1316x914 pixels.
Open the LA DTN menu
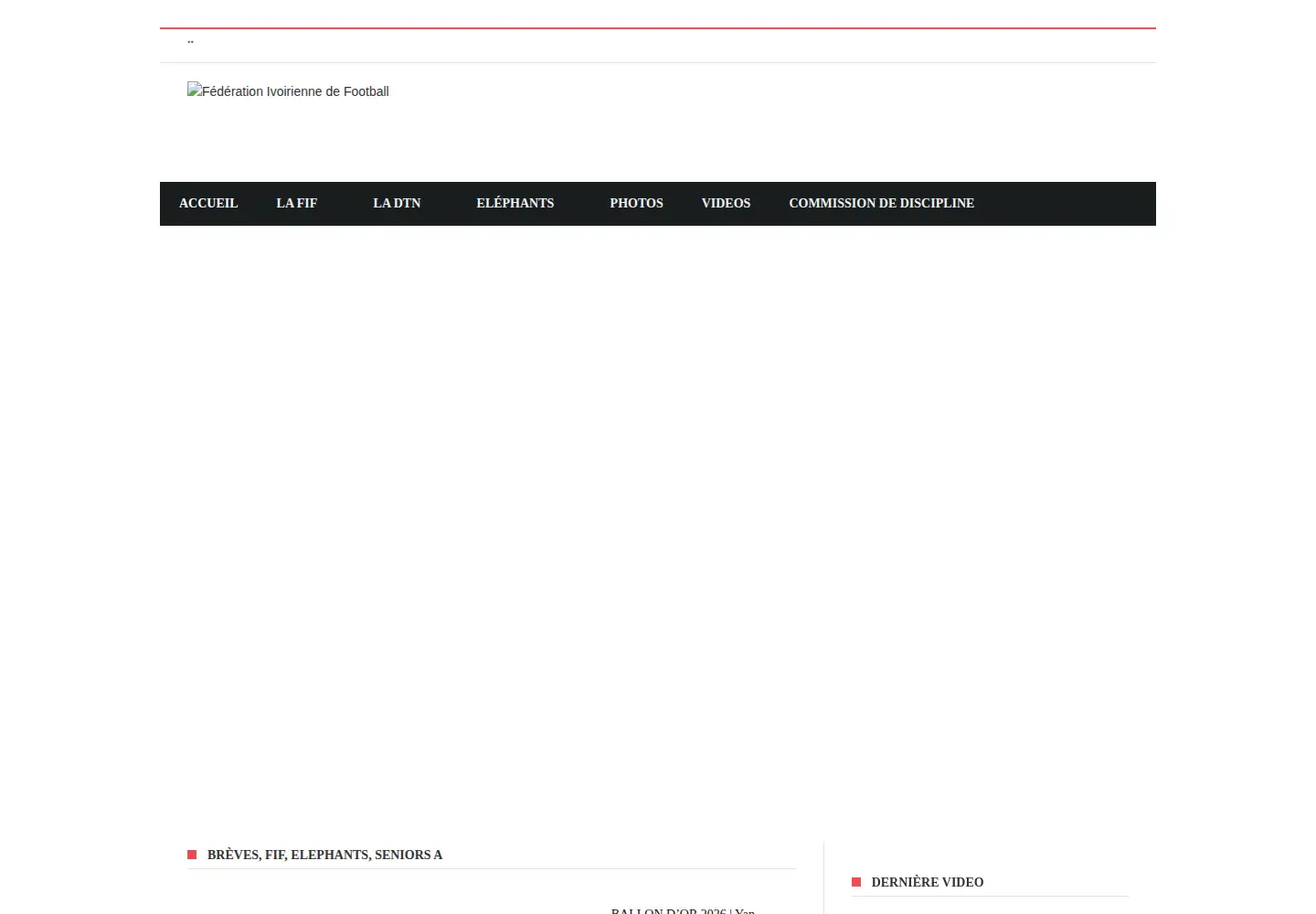point(397,203)
